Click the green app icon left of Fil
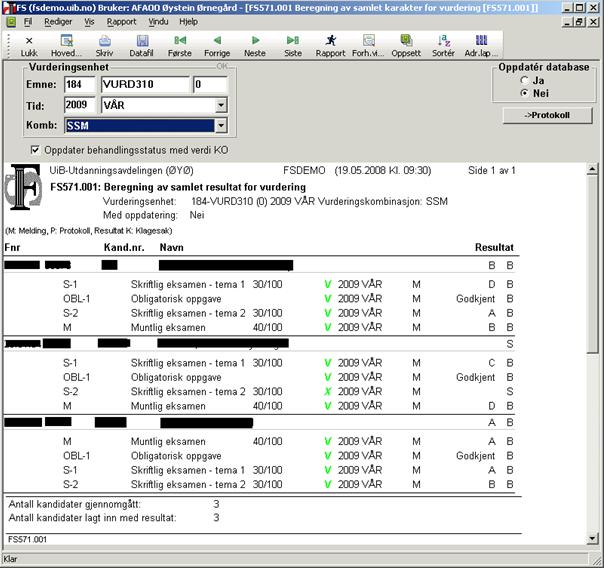 [x=11, y=22]
